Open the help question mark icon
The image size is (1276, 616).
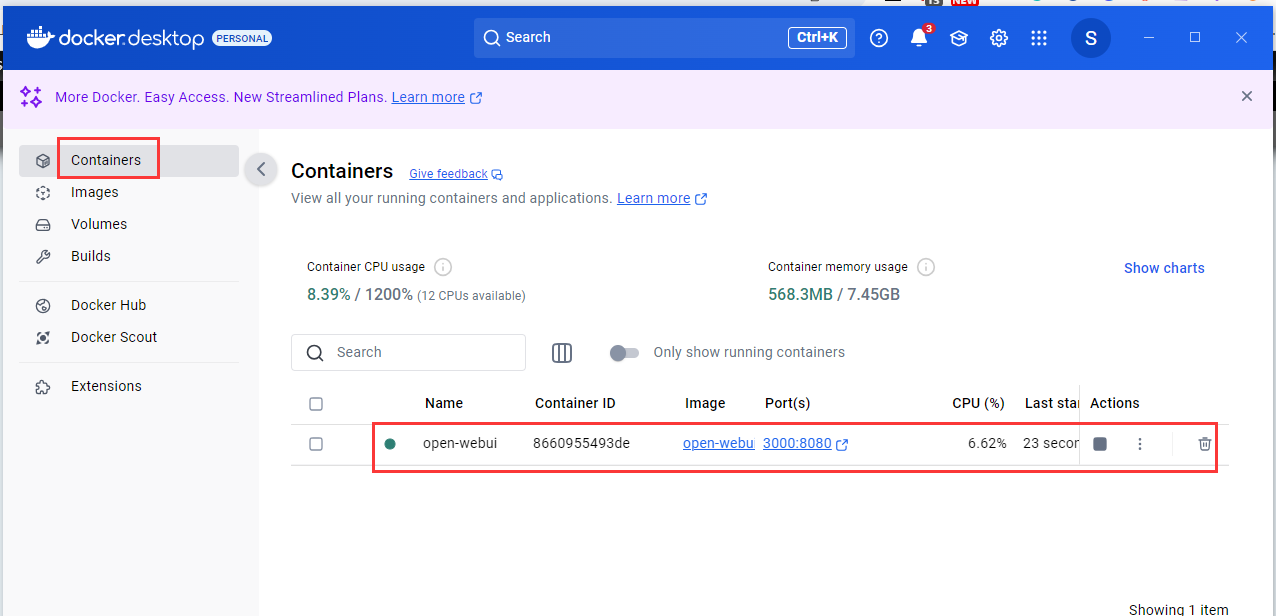(x=879, y=38)
